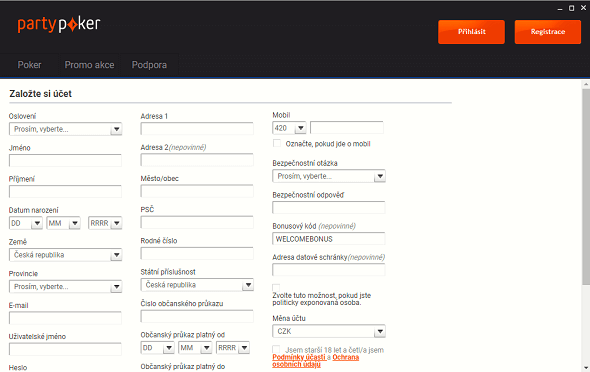The width and height of the screenshot is (590, 372).
Task: Maximize the partypoker window
Action: [x=572, y=8]
